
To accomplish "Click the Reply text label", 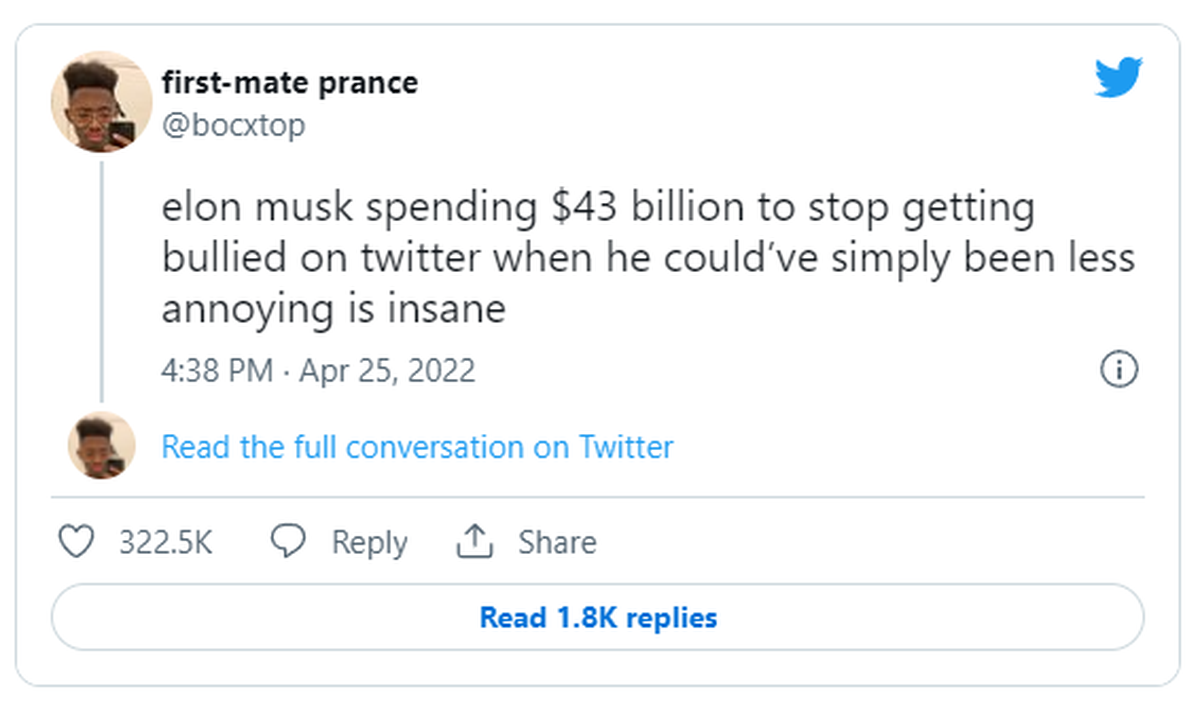I will point(369,543).
